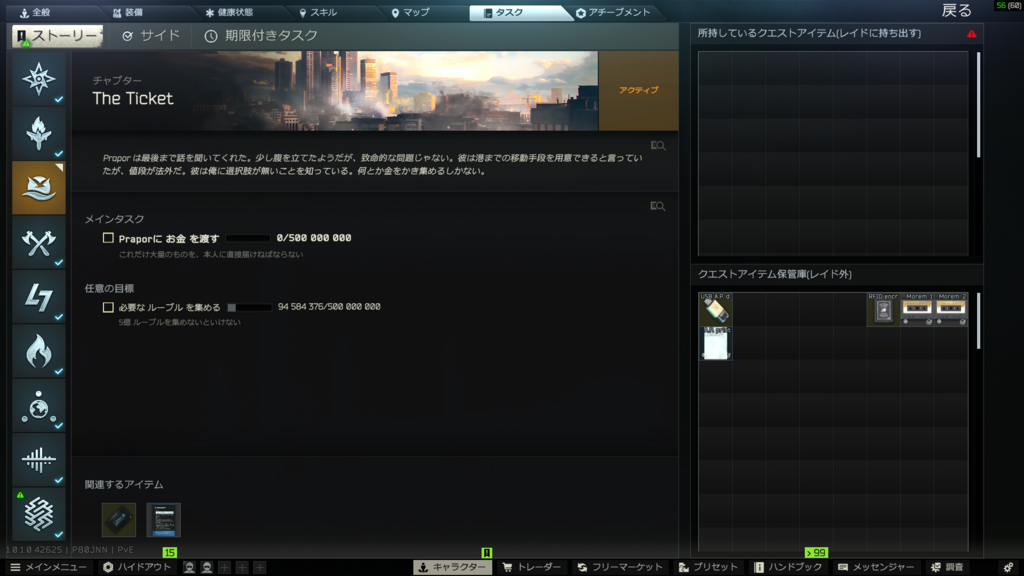Open the sound waveform chapter icon
Screen dimensions: 1024x576
pyautogui.click(x=39, y=459)
